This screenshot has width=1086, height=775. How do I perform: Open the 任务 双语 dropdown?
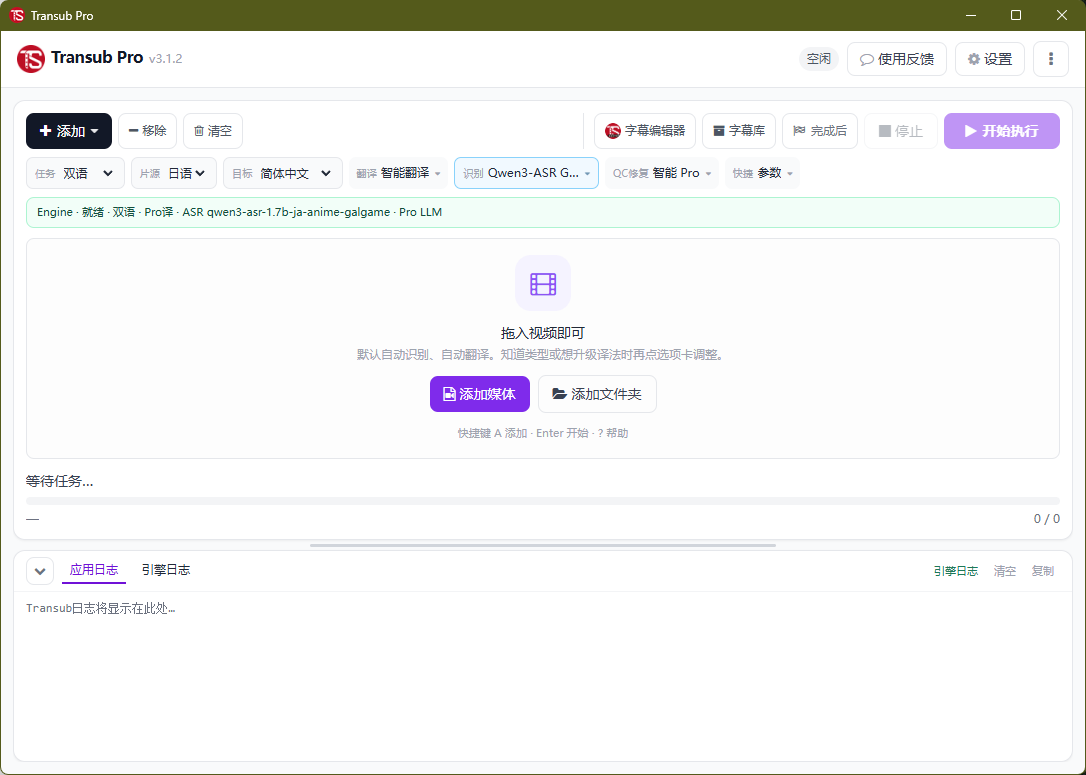coord(75,173)
